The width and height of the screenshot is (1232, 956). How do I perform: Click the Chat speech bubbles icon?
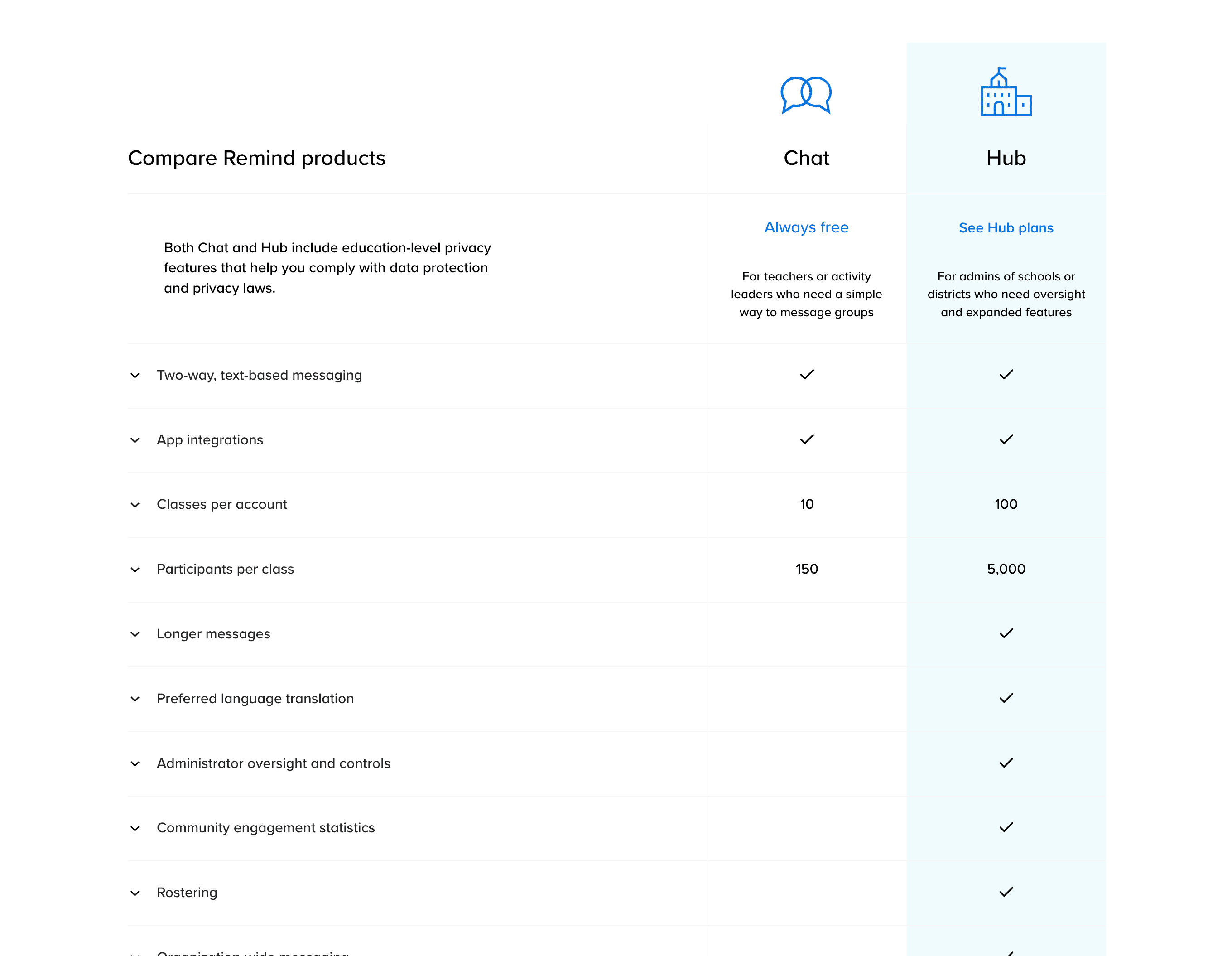[x=806, y=95]
